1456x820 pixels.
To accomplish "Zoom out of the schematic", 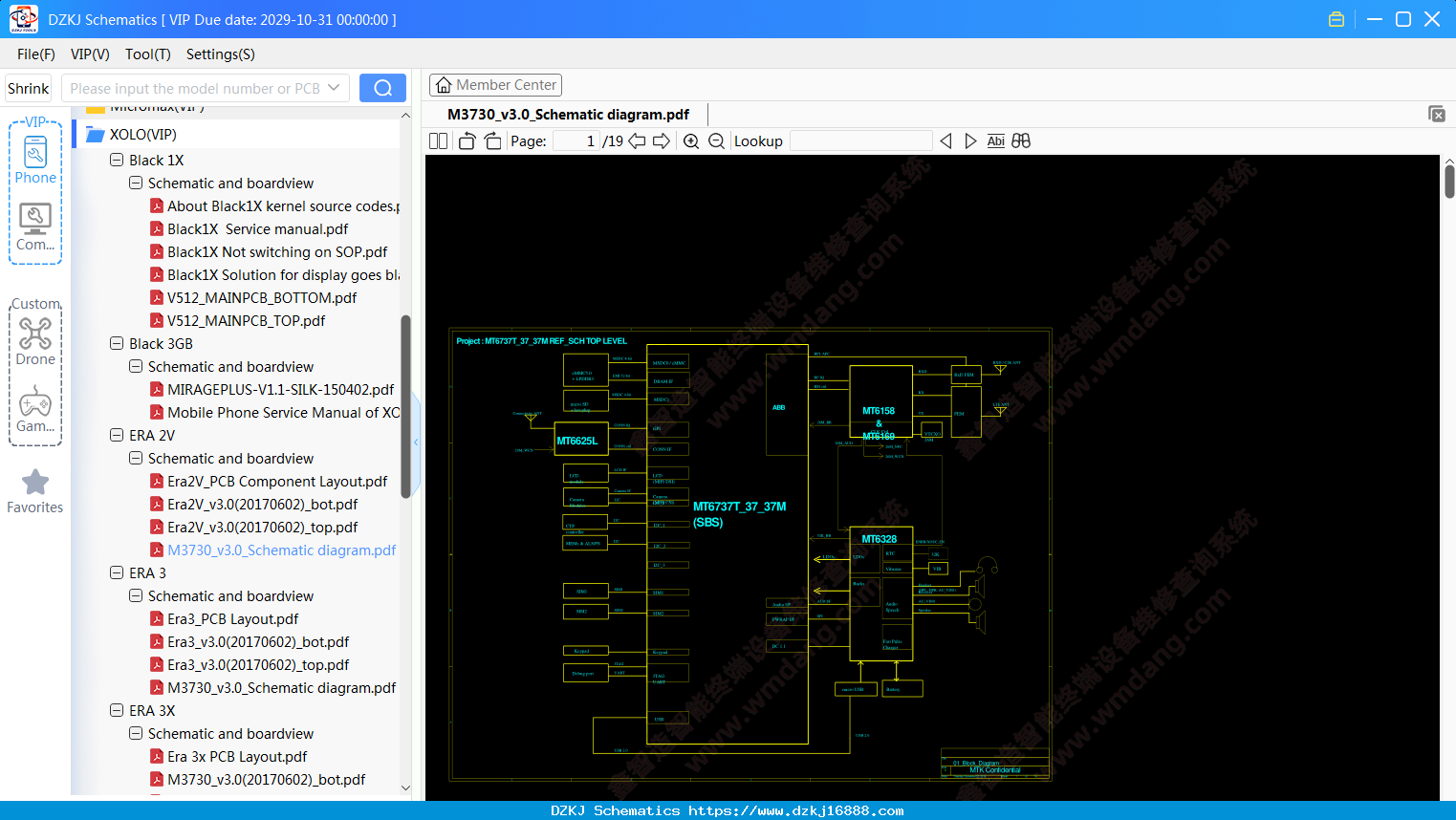I will (x=716, y=141).
